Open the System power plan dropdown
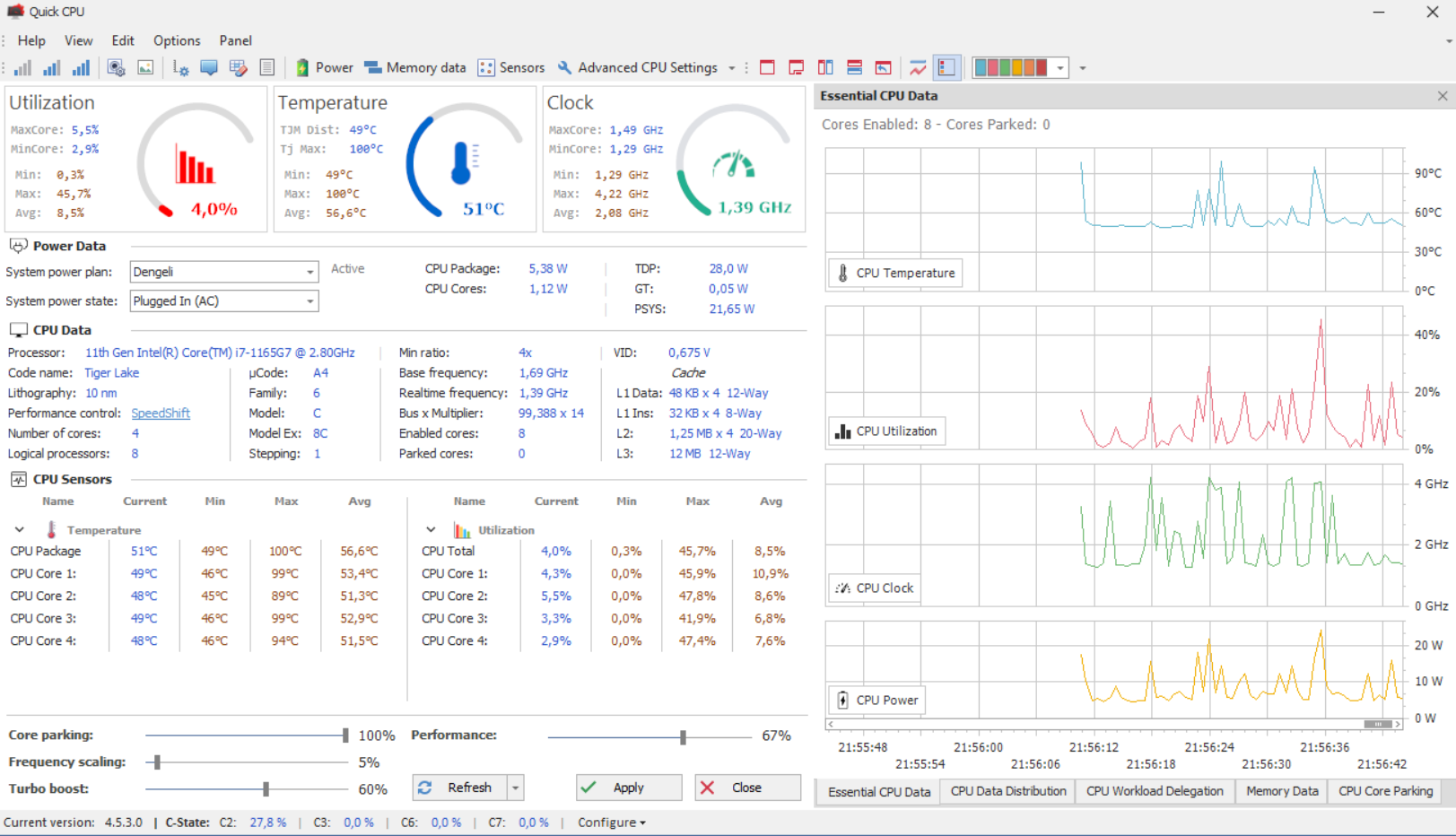Viewport: 1456px width, 836px height. pos(224,272)
